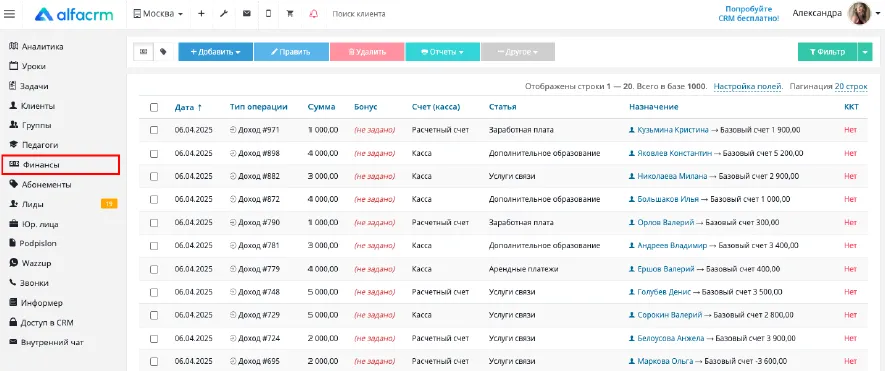885x371 pixels.
Task: Open client Голубев Денис link
Action: tap(664, 292)
